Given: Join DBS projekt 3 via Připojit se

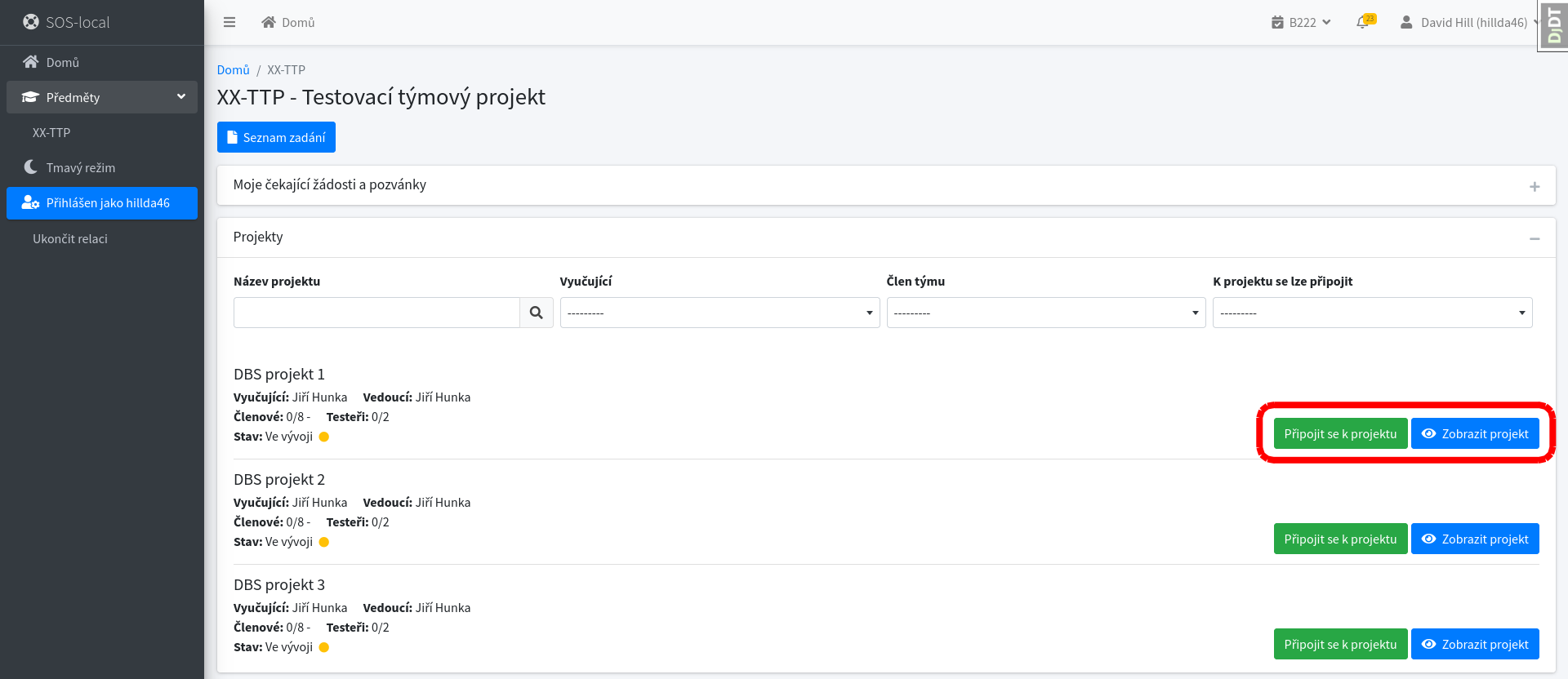Looking at the screenshot, I should (x=1340, y=644).
